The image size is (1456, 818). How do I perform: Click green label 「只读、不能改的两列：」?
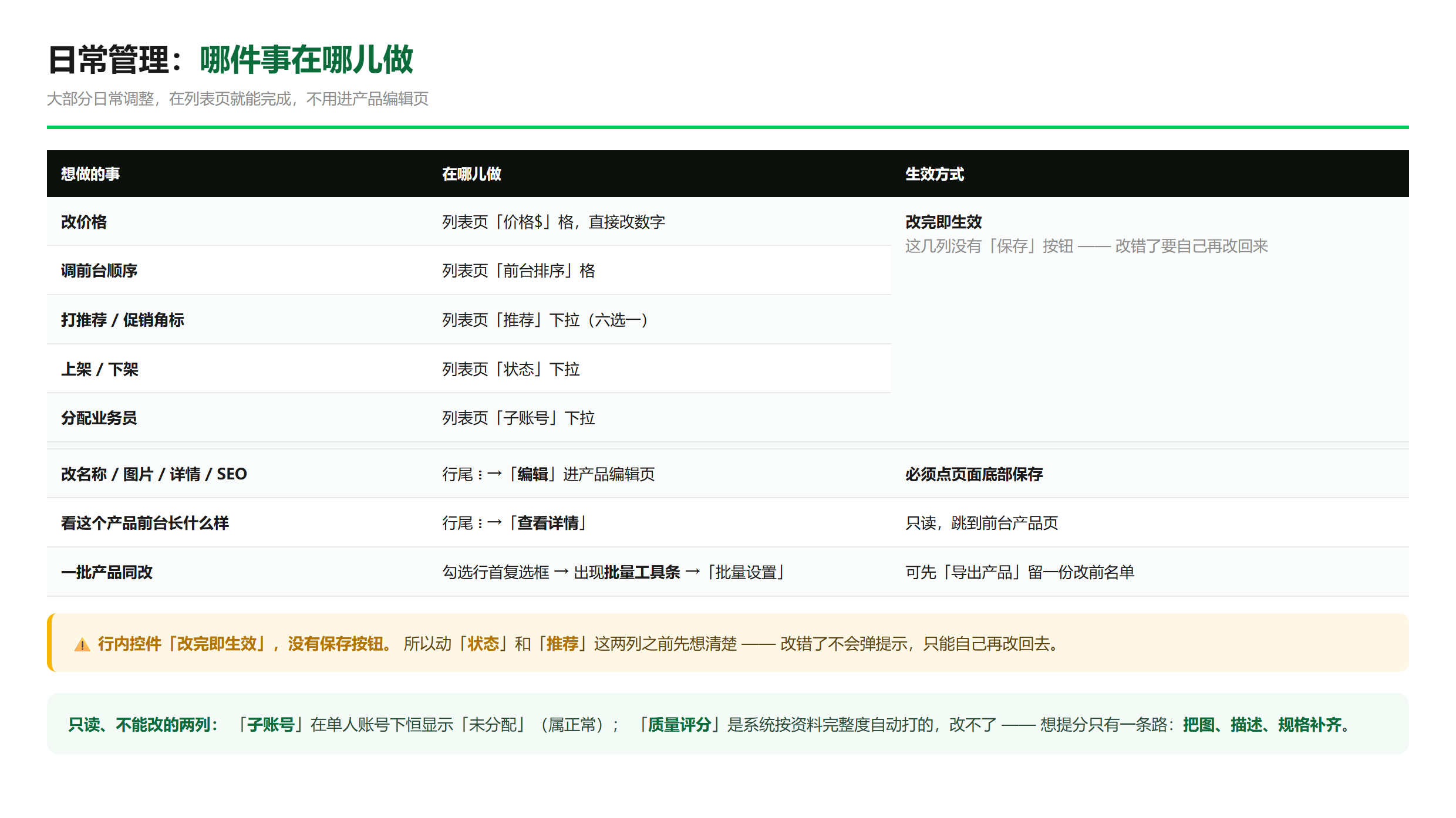[144, 725]
